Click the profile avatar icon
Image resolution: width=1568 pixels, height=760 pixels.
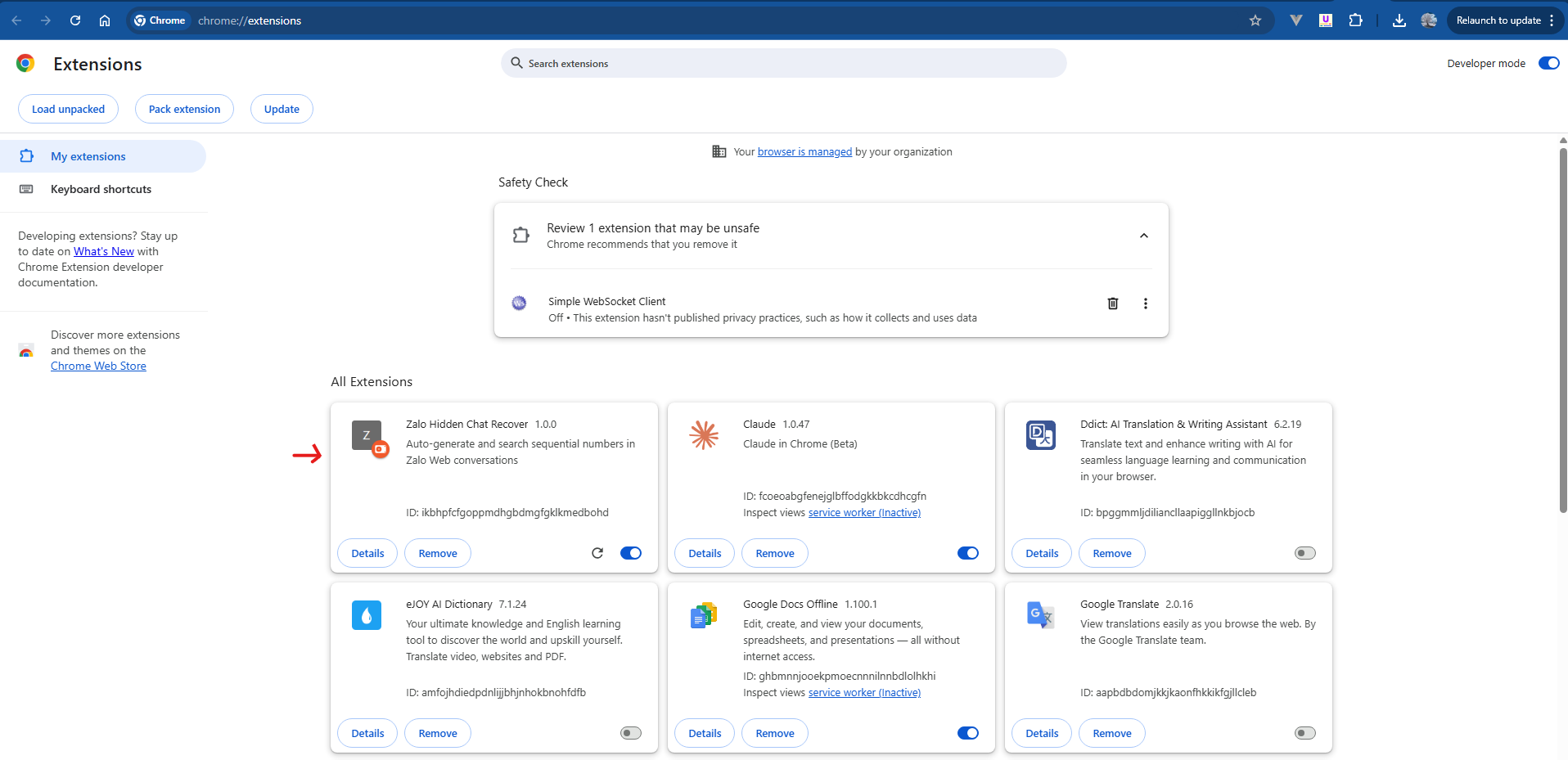(1429, 20)
